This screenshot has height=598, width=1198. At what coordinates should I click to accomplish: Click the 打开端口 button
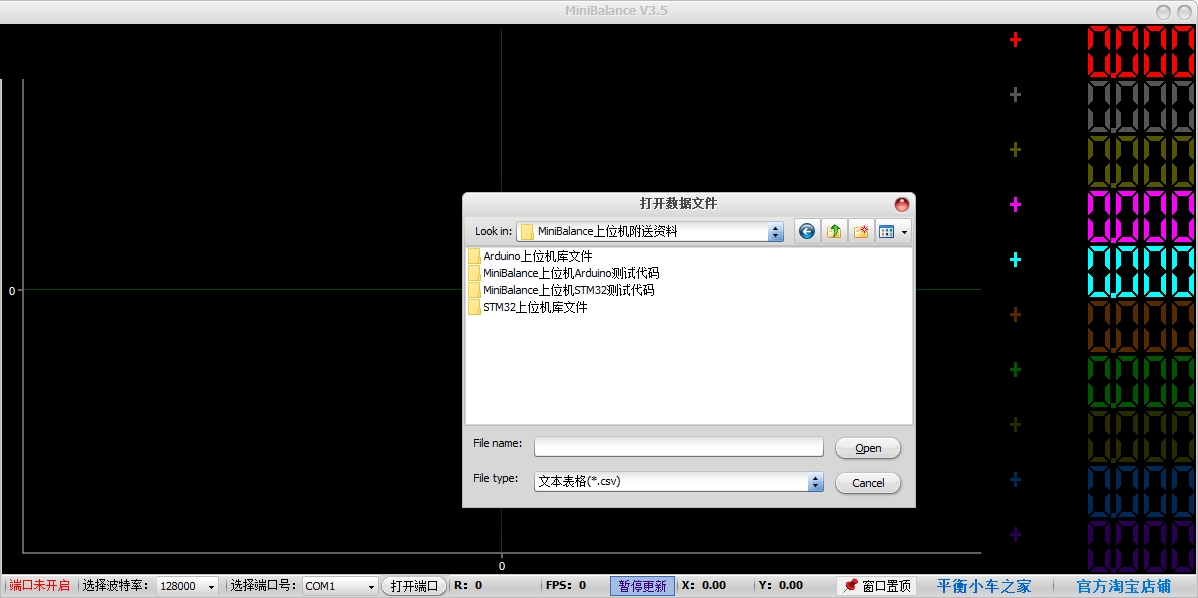(414, 586)
